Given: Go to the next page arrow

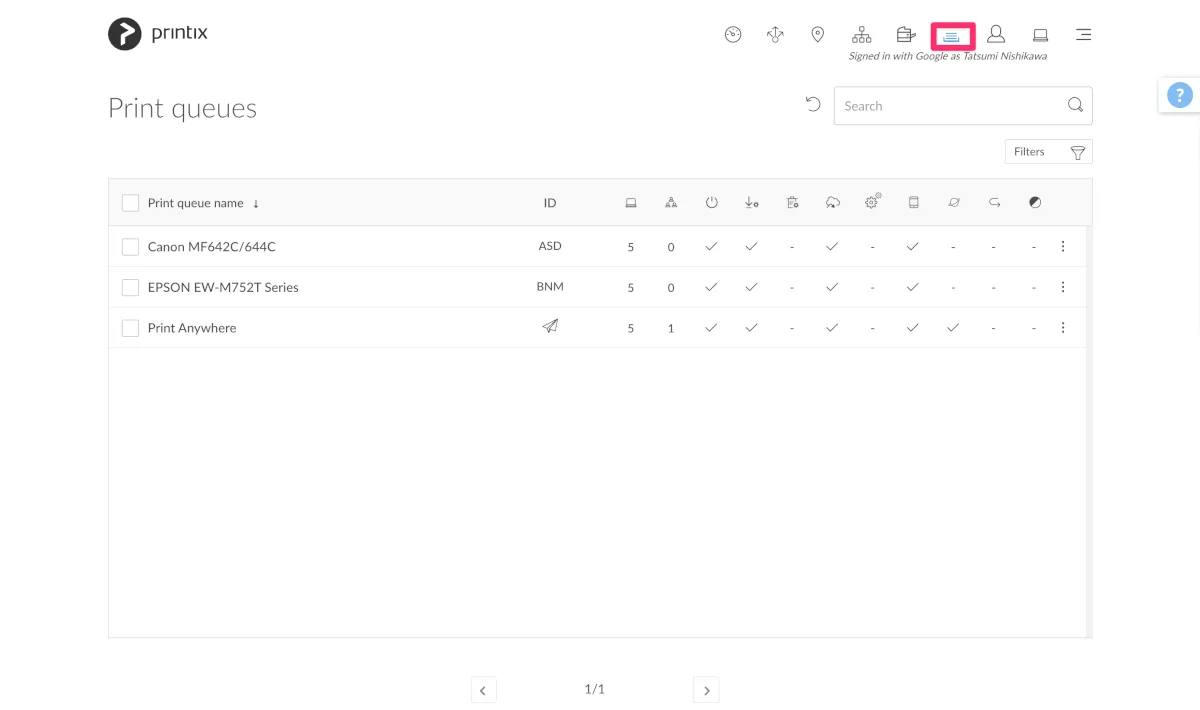Looking at the screenshot, I should click(706, 690).
